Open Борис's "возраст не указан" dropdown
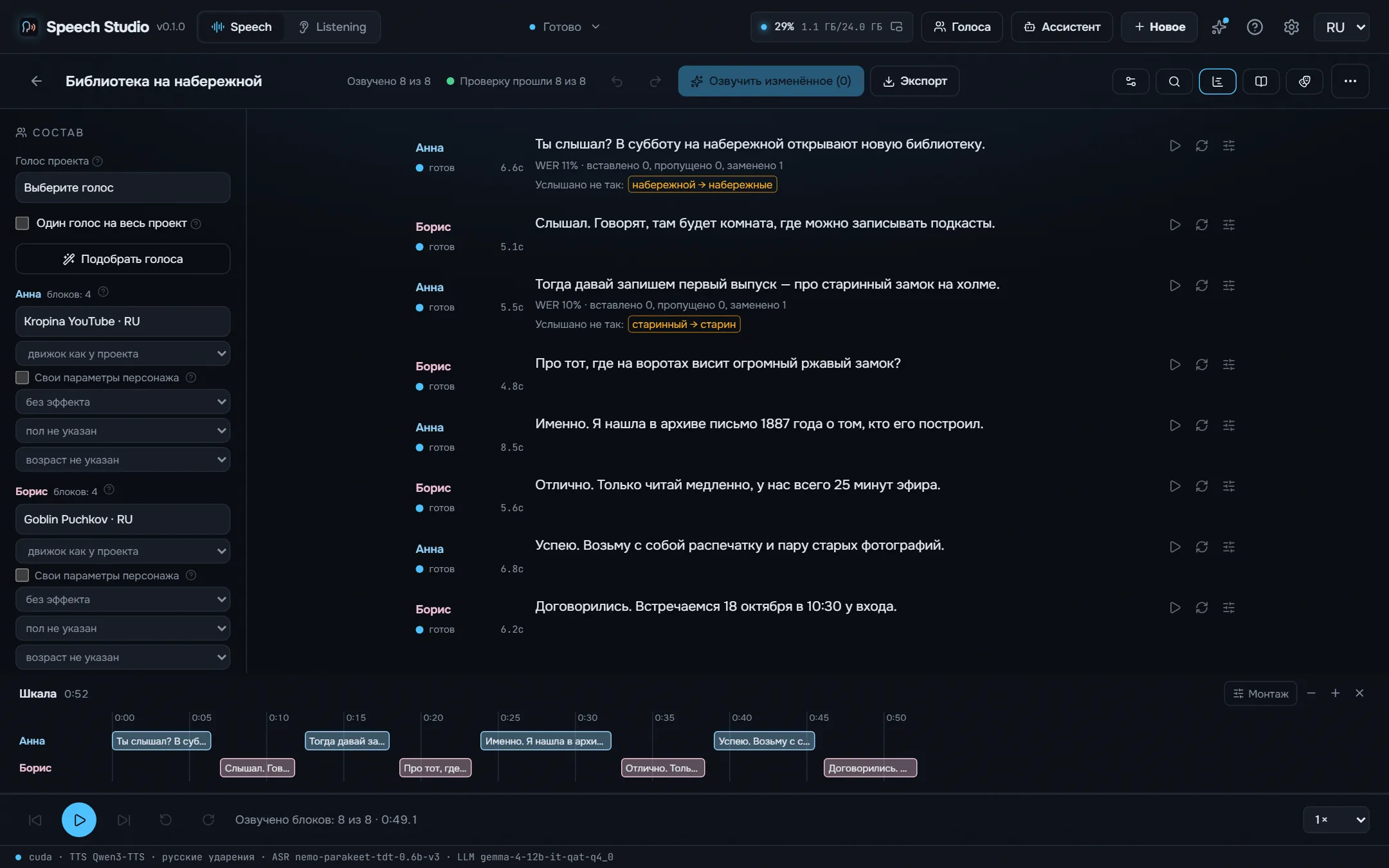The width and height of the screenshot is (1389, 868). [123, 657]
